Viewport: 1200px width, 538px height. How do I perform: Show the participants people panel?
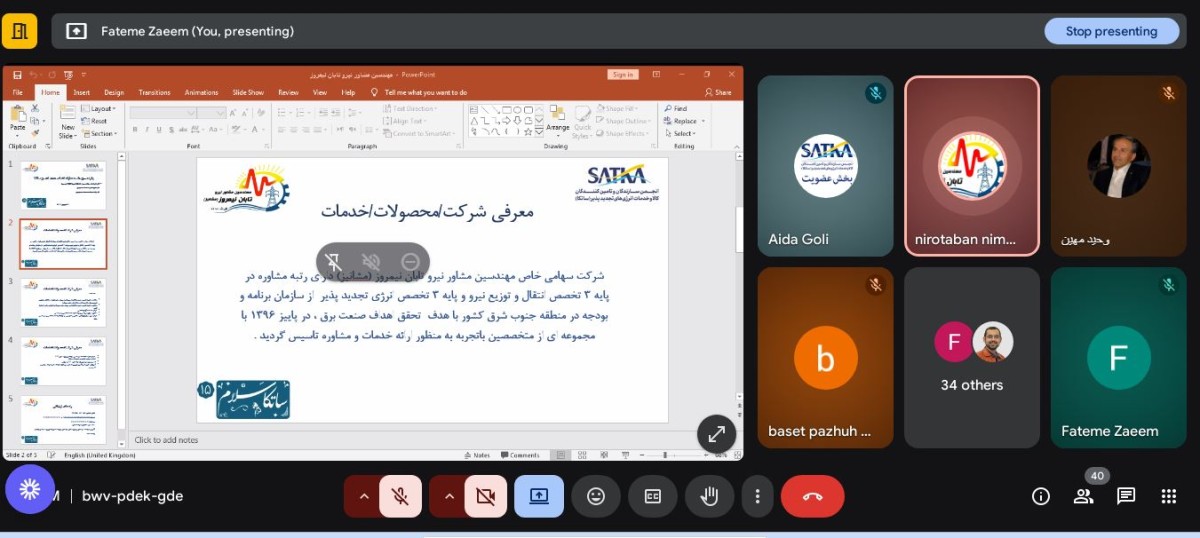pyautogui.click(x=1083, y=496)
